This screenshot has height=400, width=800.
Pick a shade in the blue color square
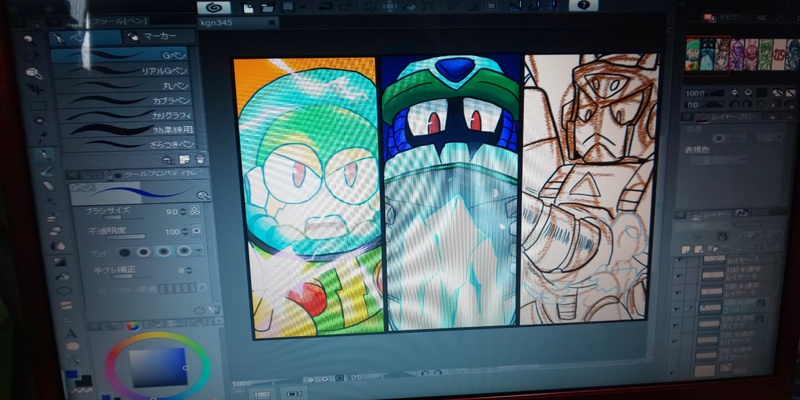157,366
